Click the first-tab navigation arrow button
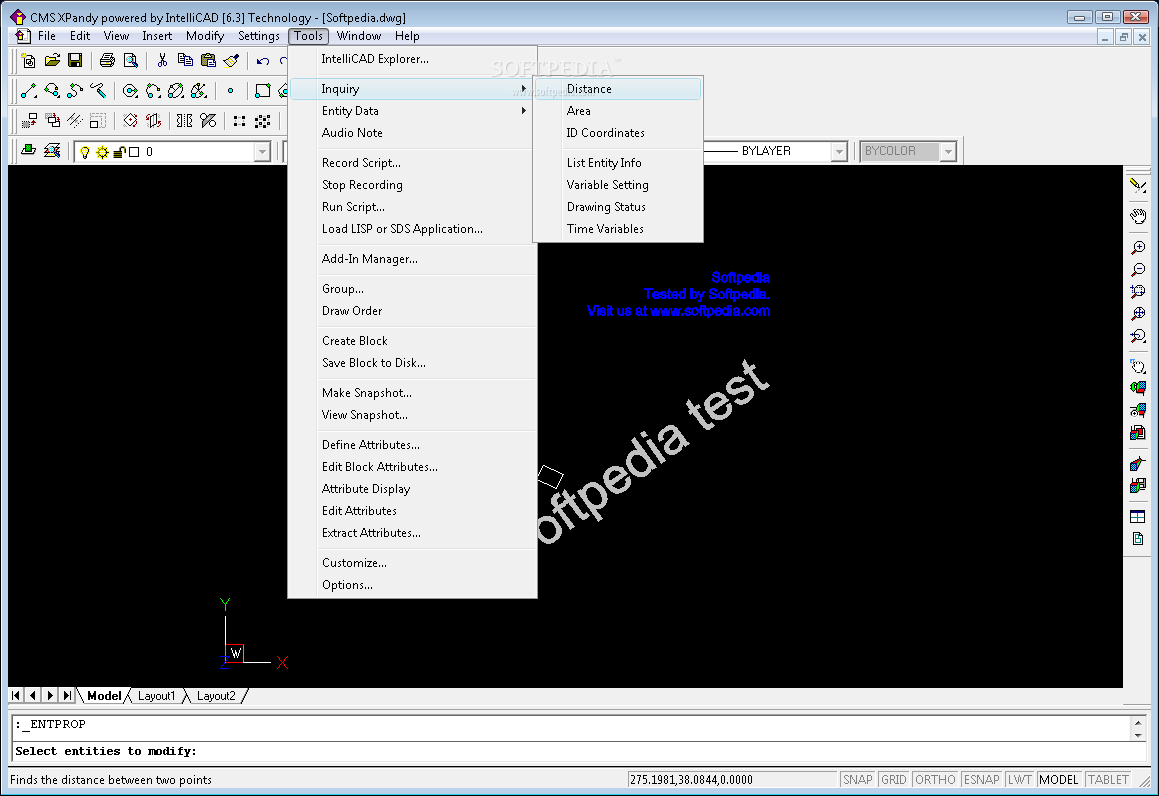 pyautogui.click(x=16, y=695)
